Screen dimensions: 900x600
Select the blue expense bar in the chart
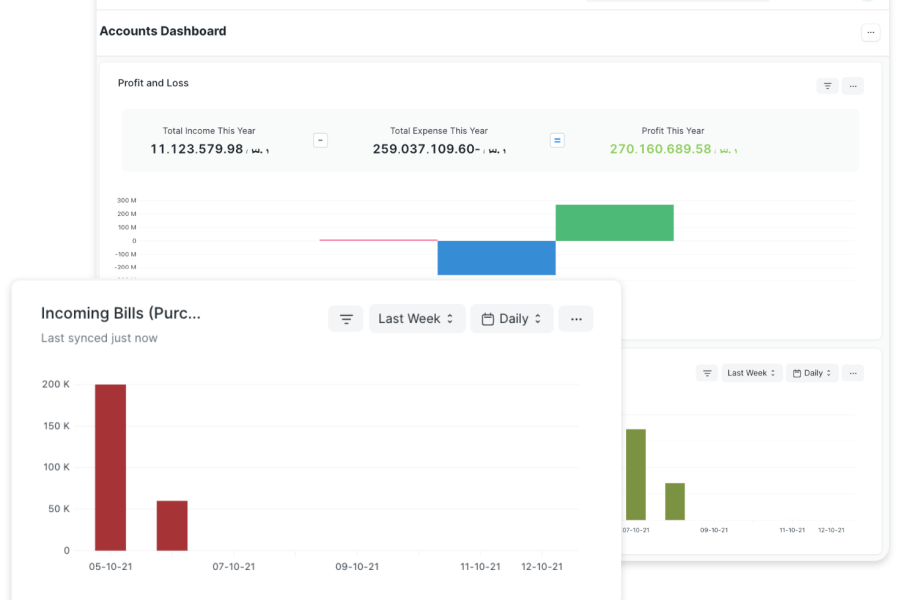(496, 258)
